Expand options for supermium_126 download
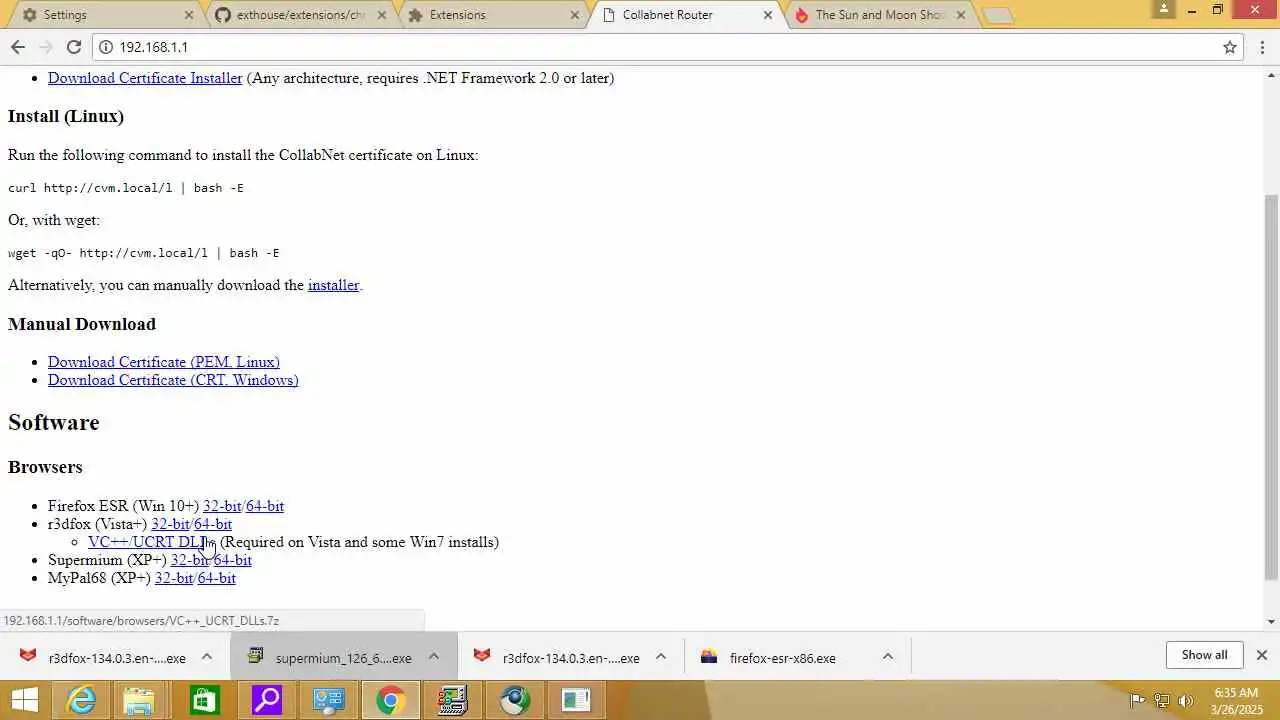1280x720 pixels. pyautogui.click(x=434, y=656)
